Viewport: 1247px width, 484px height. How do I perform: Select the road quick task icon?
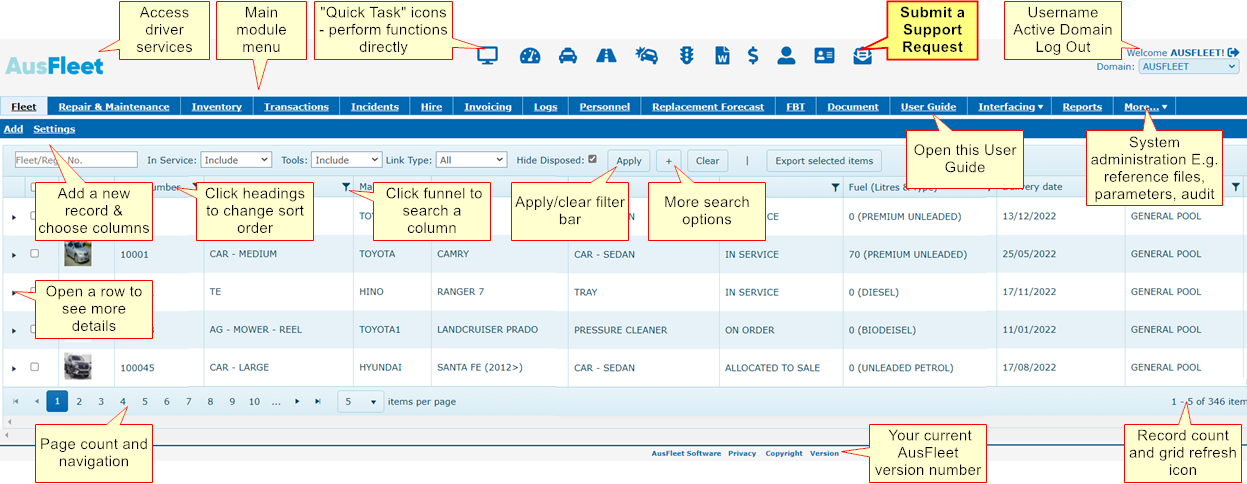(606, 56)
